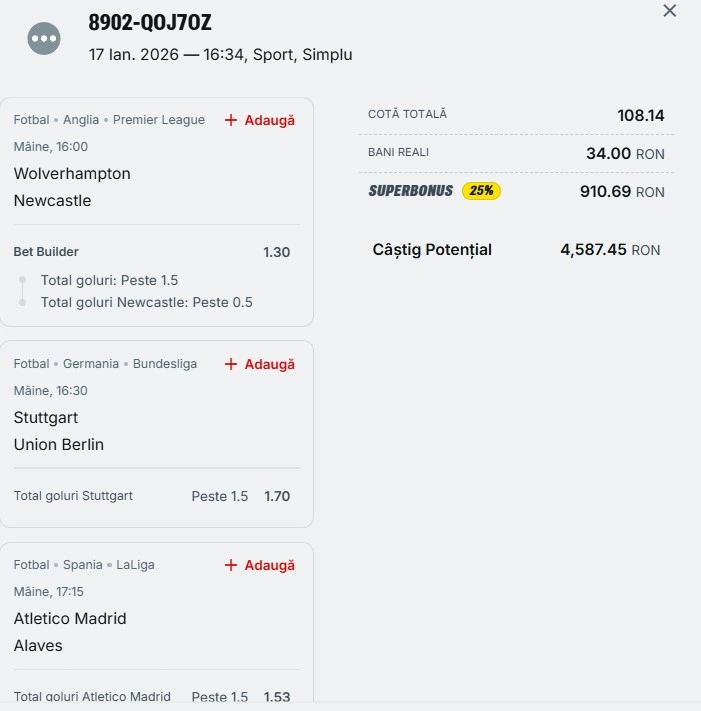The height and width of the screenshot is (711, 701).
Task: Select the Total goluri: Peste 1.5 leg
Action: (109, 280)
